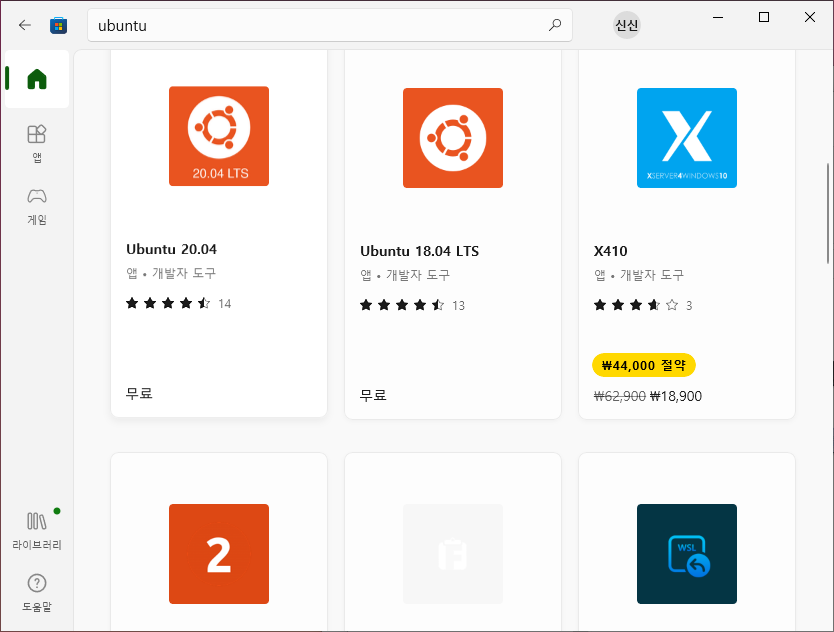Click the Ubuntu 20.04 title text

pyautogui.click(x=171, y=249)
